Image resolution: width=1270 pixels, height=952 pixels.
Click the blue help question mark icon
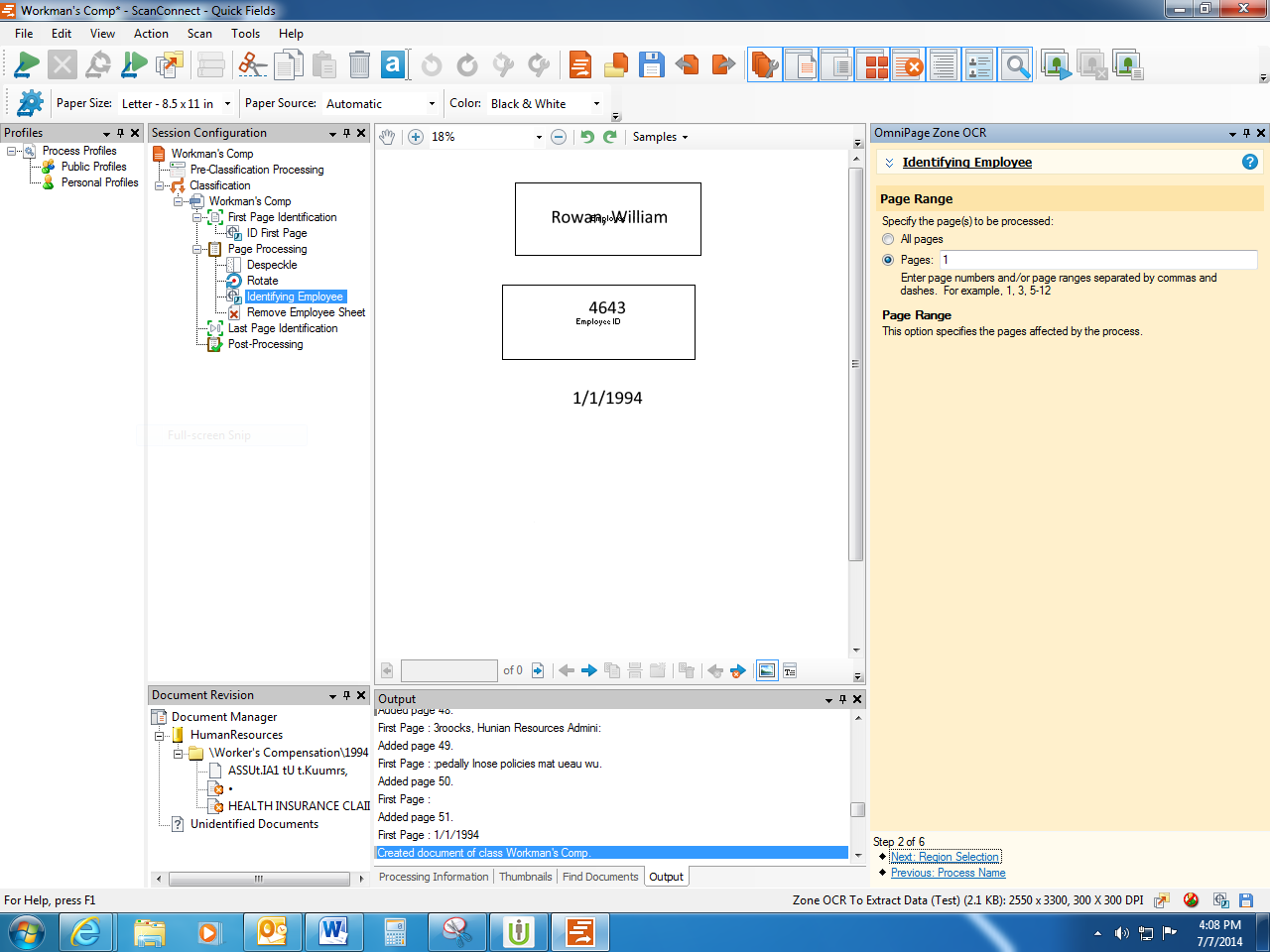[x=1249, y=162]
